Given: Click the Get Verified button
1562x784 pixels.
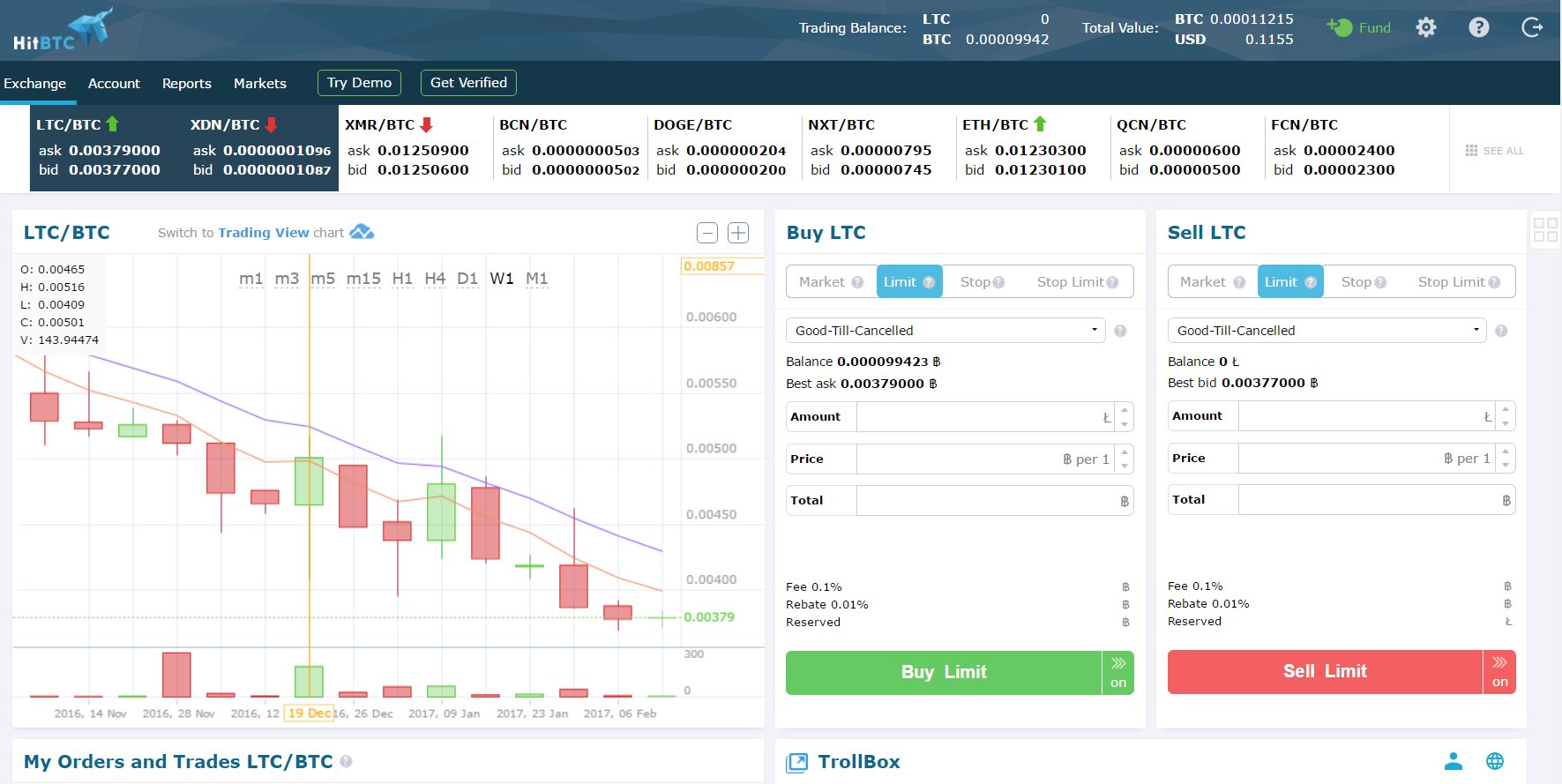Looking at the screenshot, I should coord(468,83).
